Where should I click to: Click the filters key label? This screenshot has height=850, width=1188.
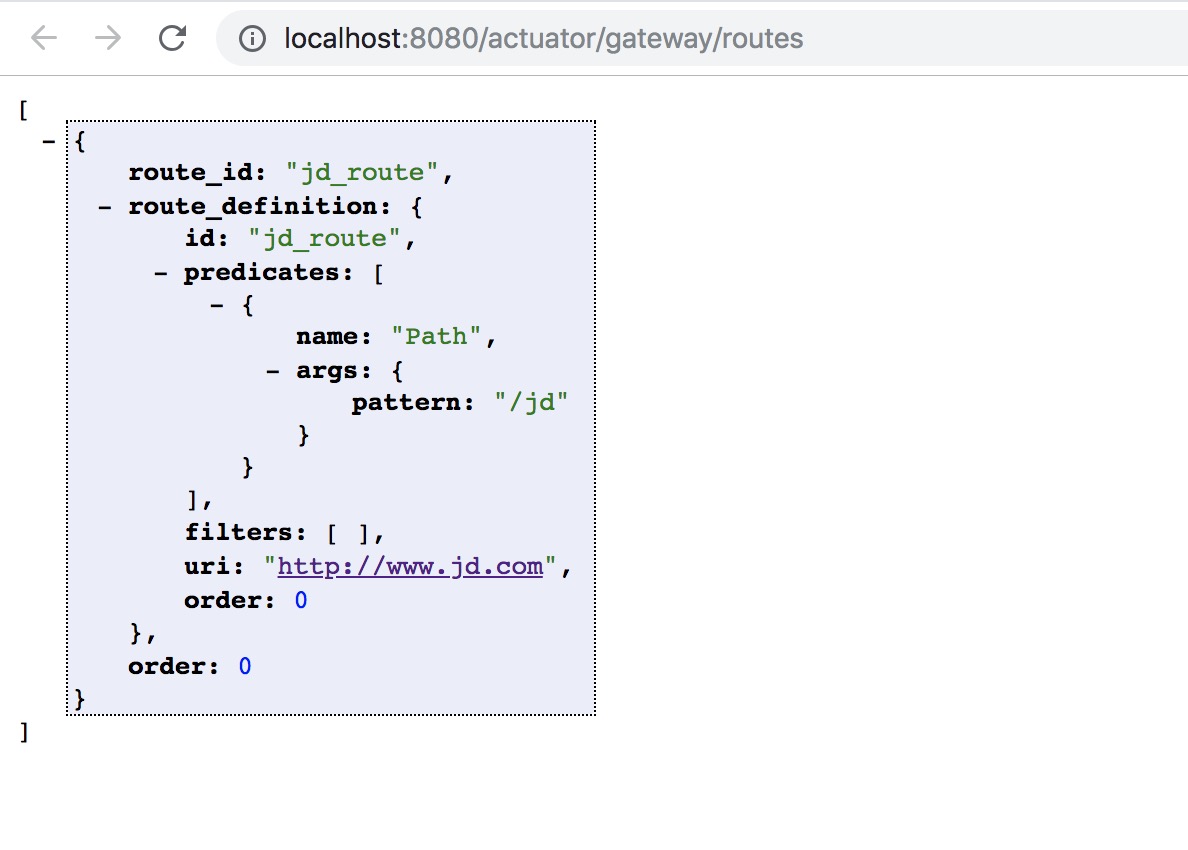pyautogui.click(x=242, y=533)
